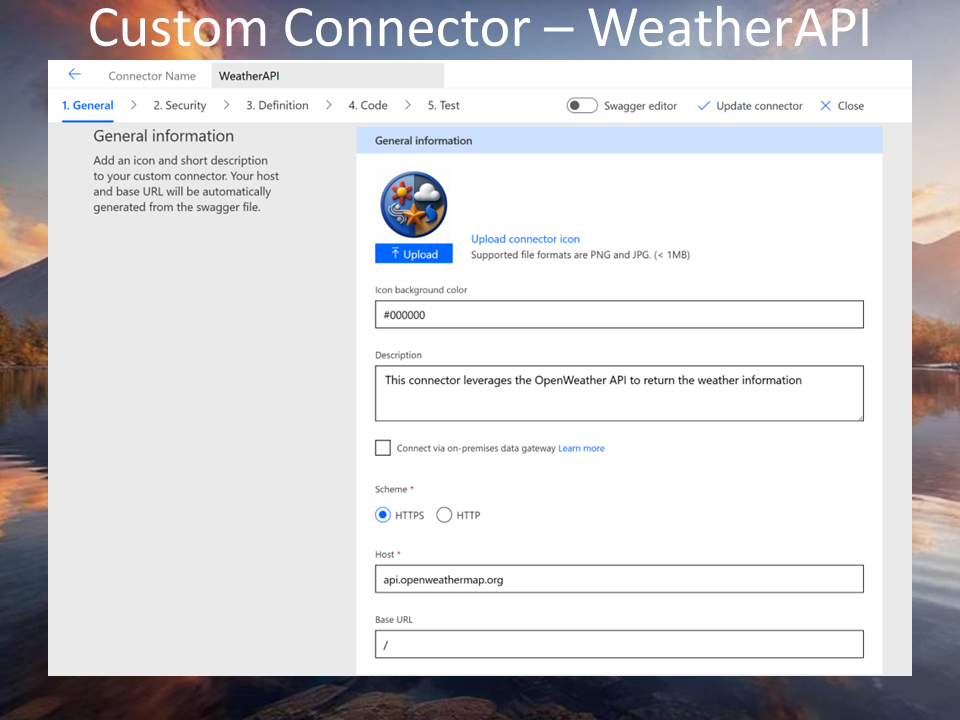
Task: Edit the Connector Name WeatherAPI field
Action: (x=328, y=76)
